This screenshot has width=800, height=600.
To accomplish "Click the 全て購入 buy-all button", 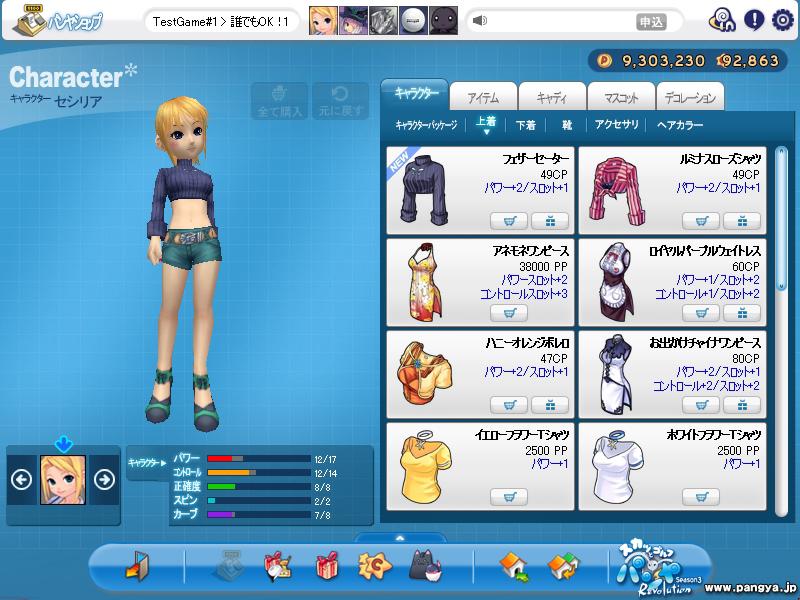I will click(279, 101).
